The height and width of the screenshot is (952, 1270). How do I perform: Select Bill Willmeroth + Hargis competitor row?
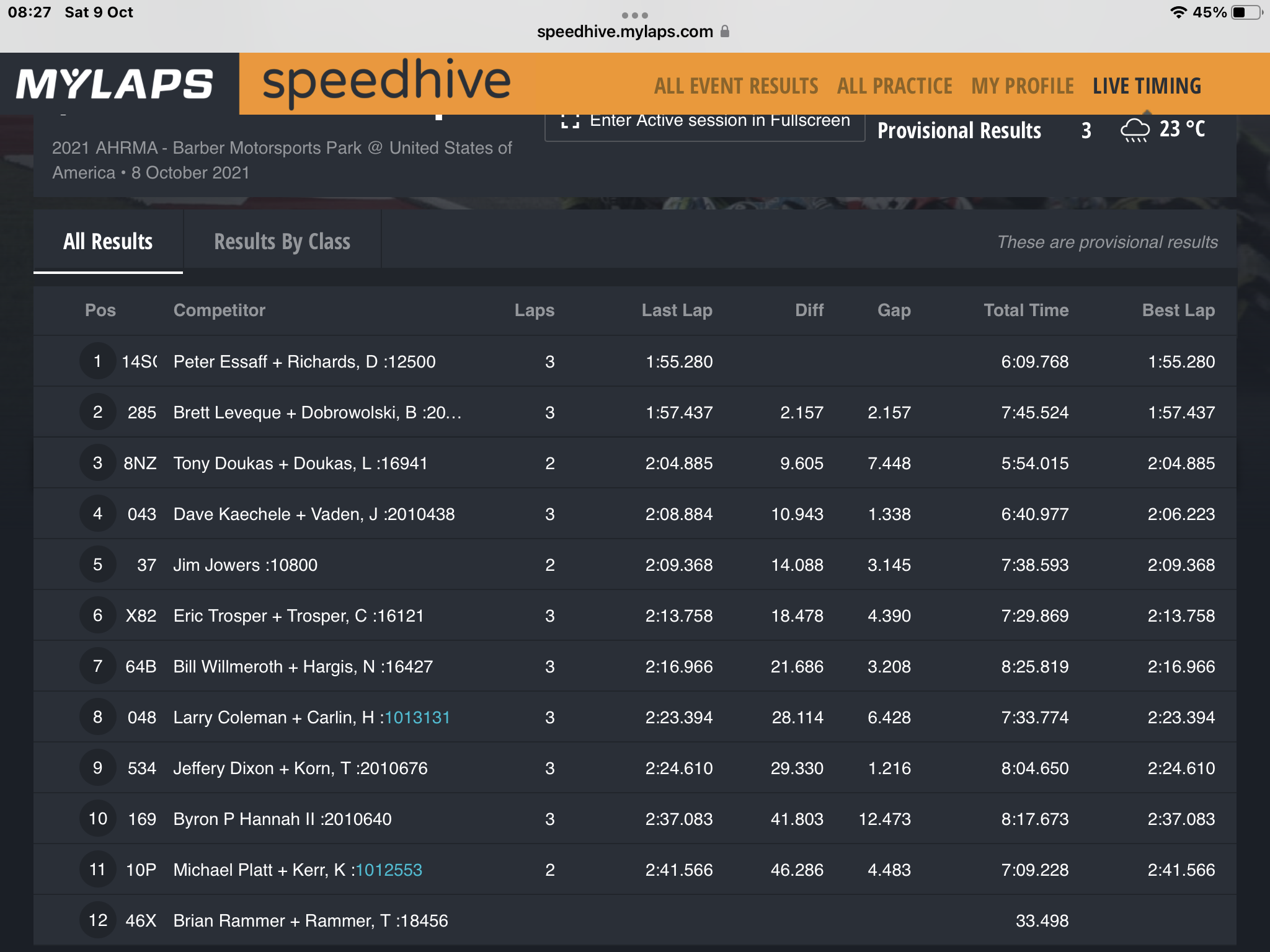click(635, 666)
